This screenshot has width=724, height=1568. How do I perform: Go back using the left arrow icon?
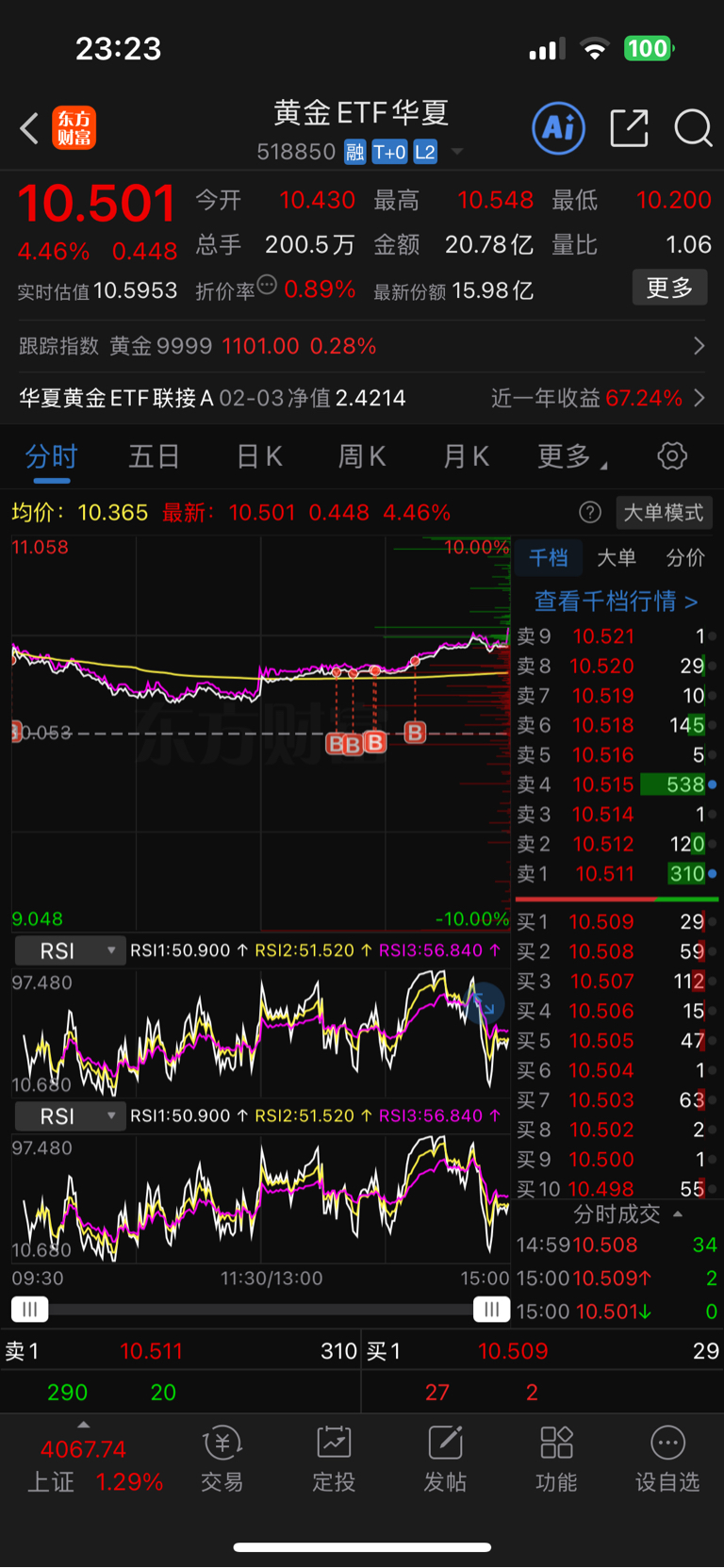tap(29, 128)
